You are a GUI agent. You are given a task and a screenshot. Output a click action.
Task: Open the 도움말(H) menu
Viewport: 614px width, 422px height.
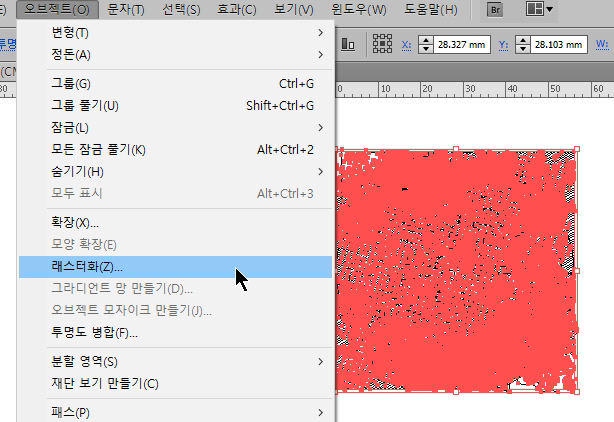[x=431, y=9]
